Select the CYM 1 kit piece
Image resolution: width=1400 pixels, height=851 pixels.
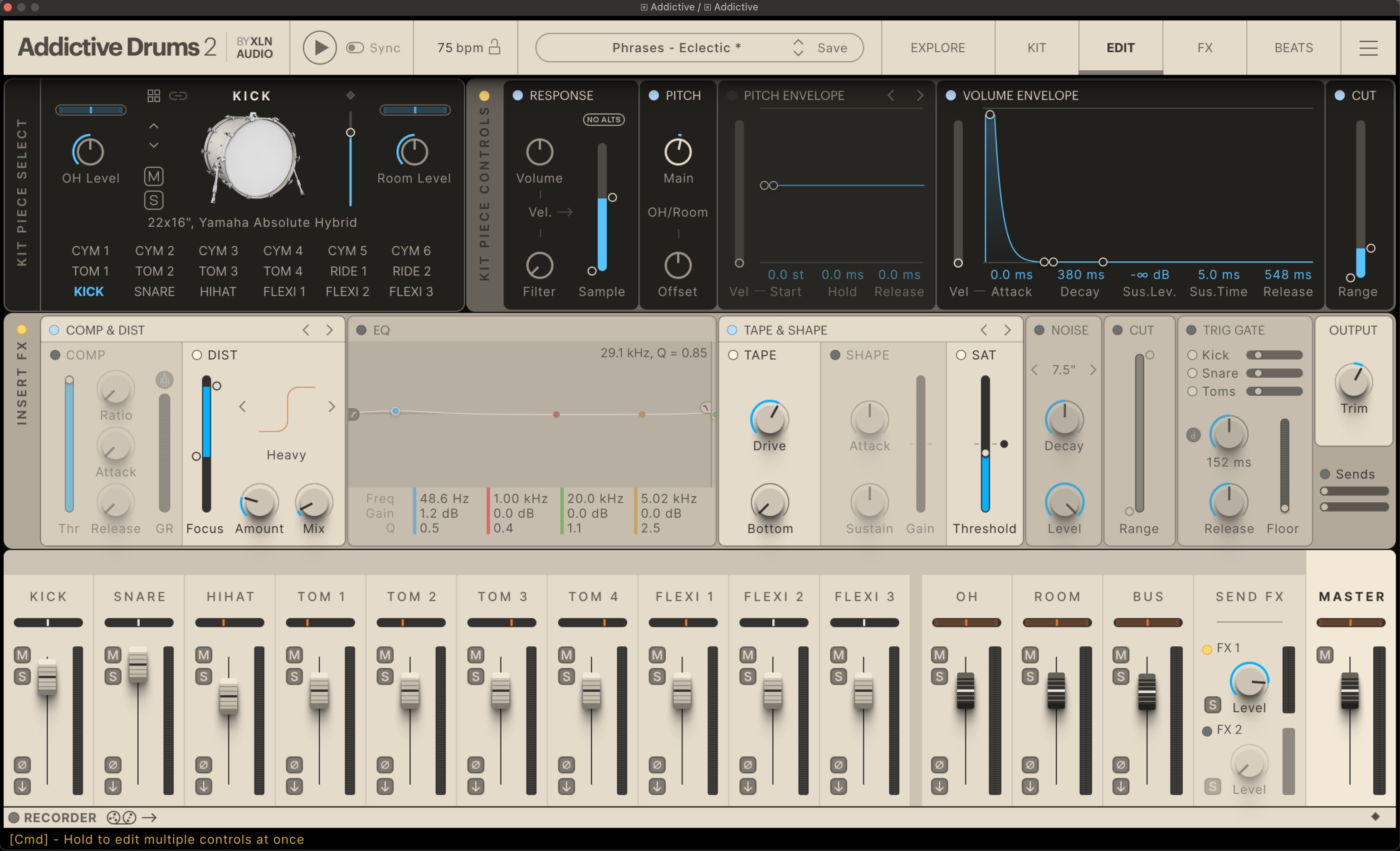click(90, 251)
